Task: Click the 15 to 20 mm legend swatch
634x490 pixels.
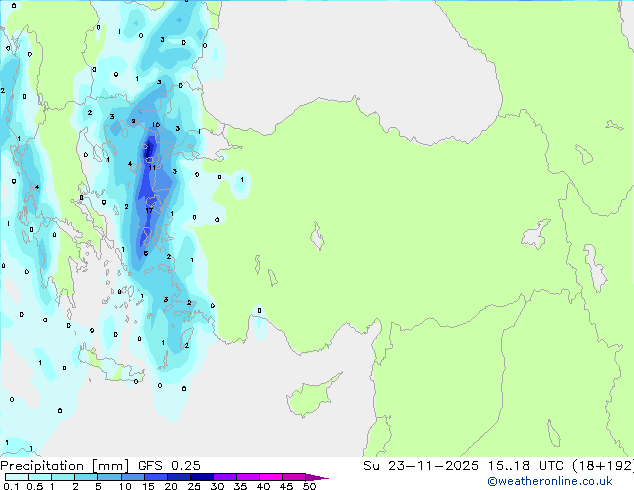Action: pyautogui.click(x=155, y=477)
